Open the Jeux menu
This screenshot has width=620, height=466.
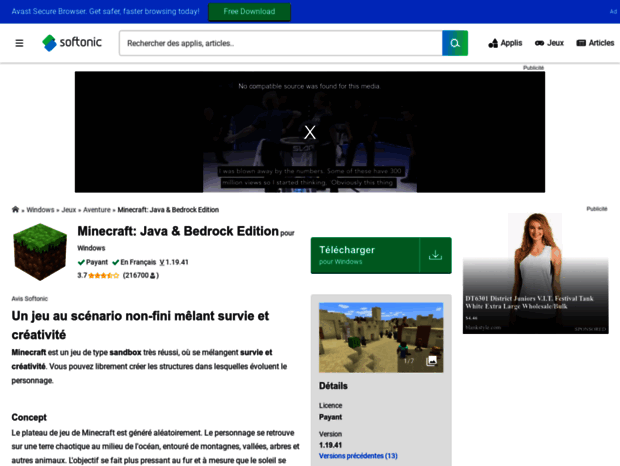(549, 43)
